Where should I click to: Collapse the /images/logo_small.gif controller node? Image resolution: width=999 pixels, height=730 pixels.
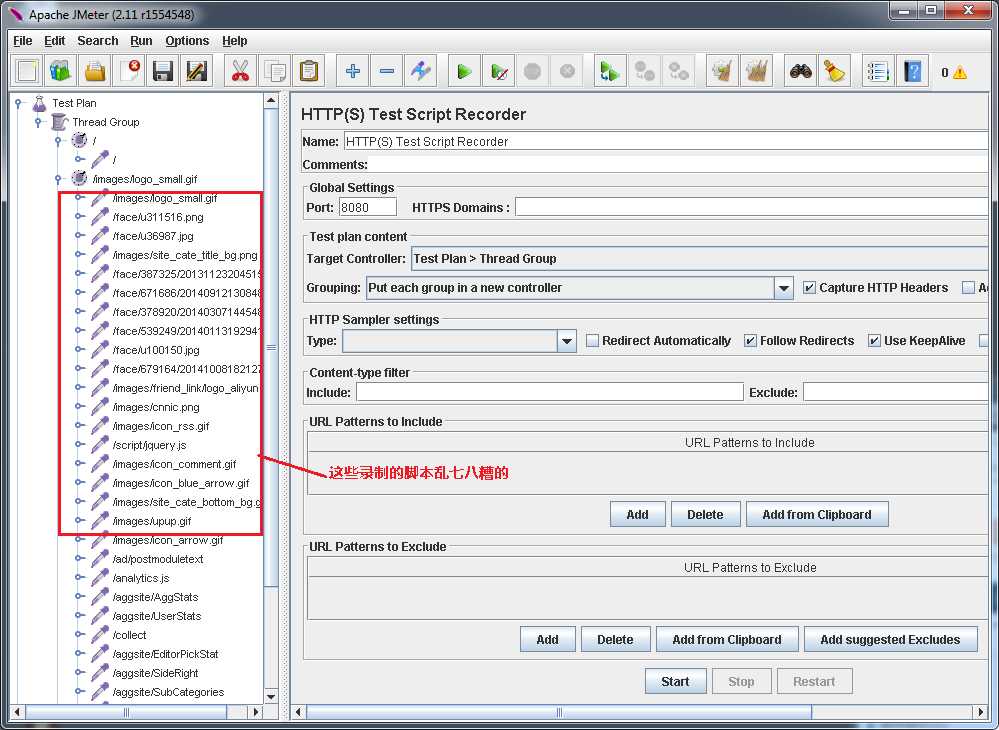58,179
